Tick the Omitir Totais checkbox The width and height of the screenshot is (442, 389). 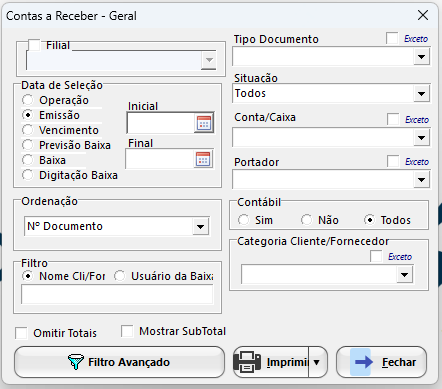pos(21,333)
